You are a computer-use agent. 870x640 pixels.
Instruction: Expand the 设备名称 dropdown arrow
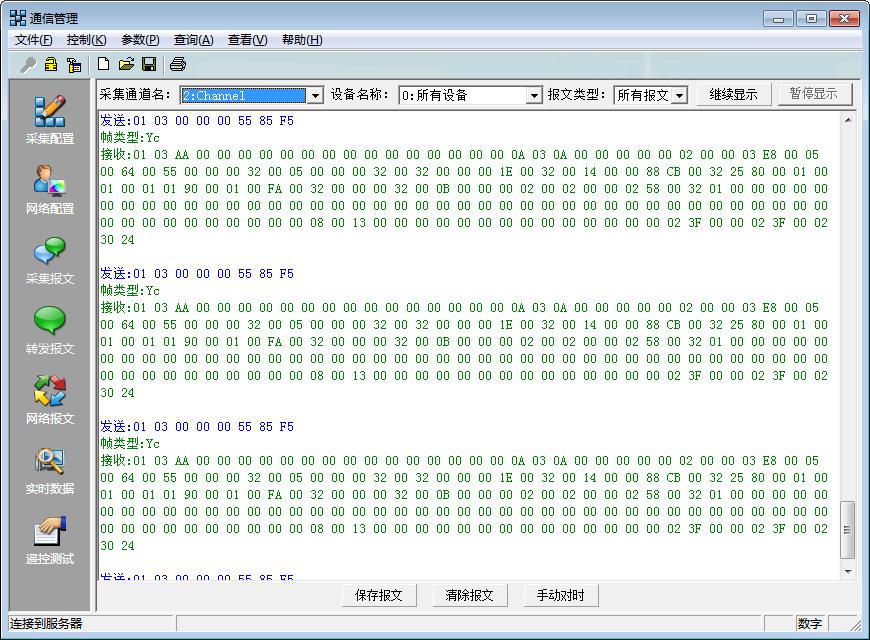tap(534, 95)
